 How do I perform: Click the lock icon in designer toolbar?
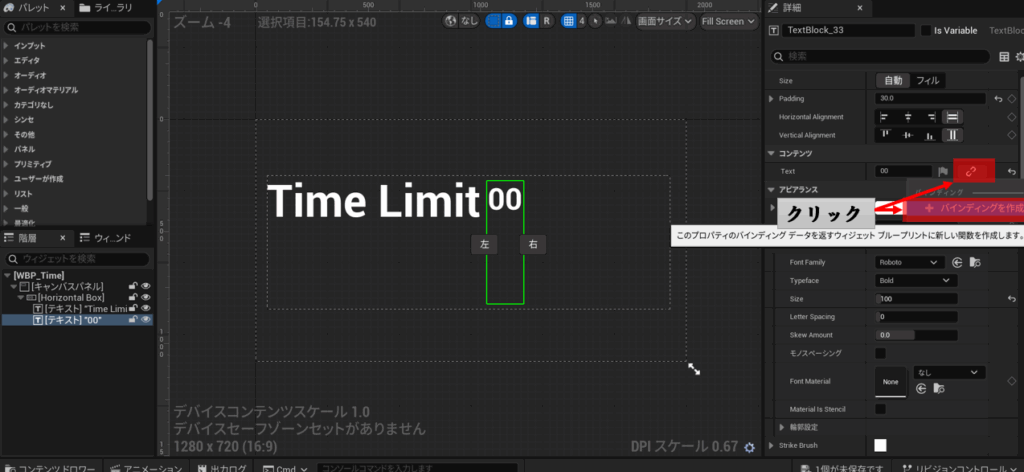coord(508,21)
